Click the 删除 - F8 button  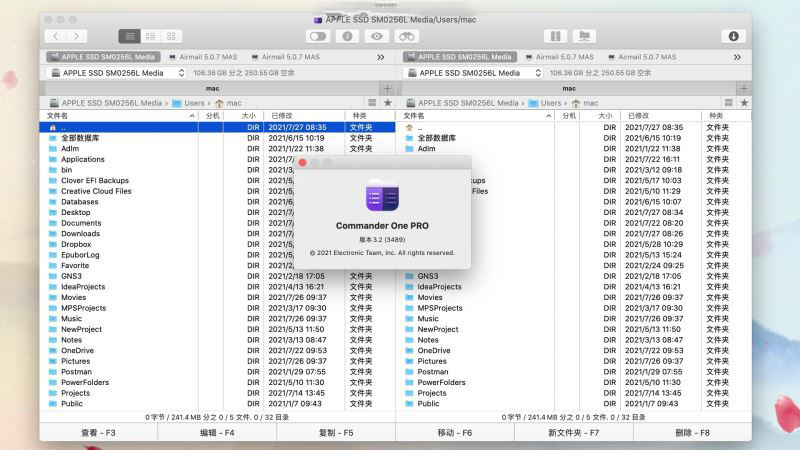[692, 433]
